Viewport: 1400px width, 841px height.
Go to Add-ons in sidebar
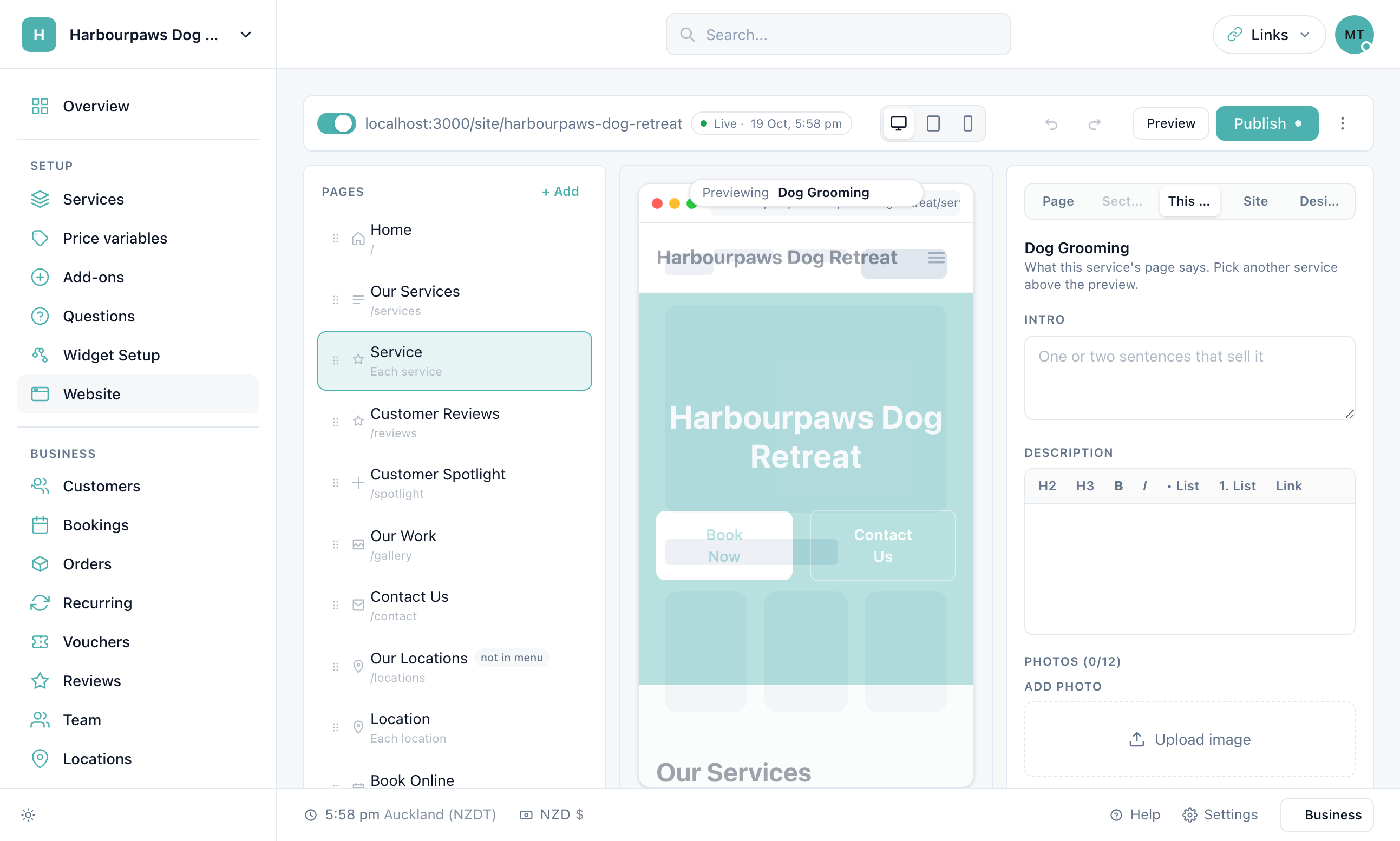coord(138,277)
